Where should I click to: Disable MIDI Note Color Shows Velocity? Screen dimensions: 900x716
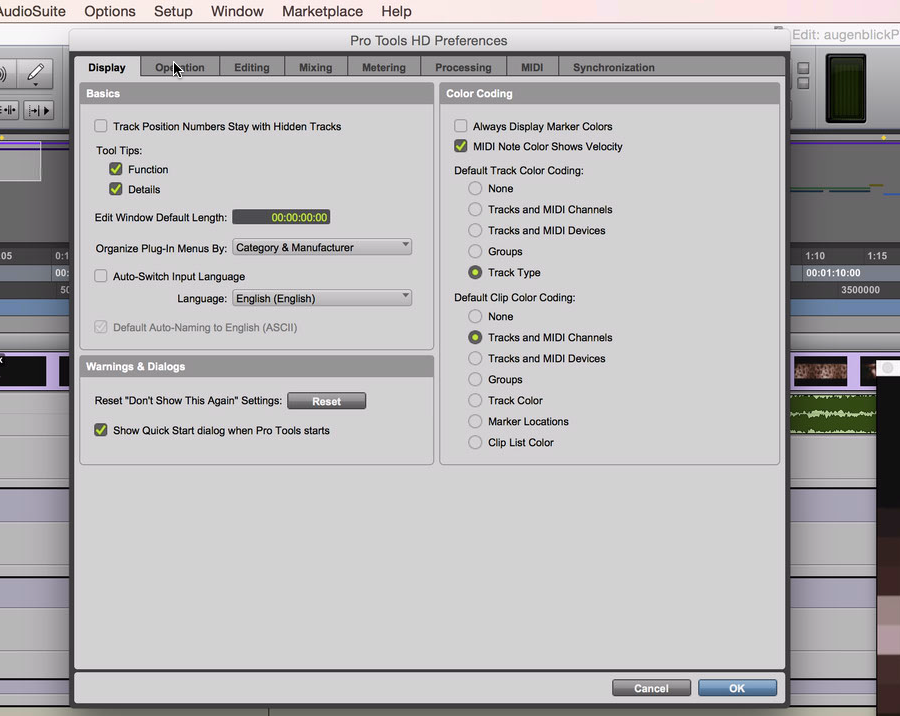[x=461, y=147]
